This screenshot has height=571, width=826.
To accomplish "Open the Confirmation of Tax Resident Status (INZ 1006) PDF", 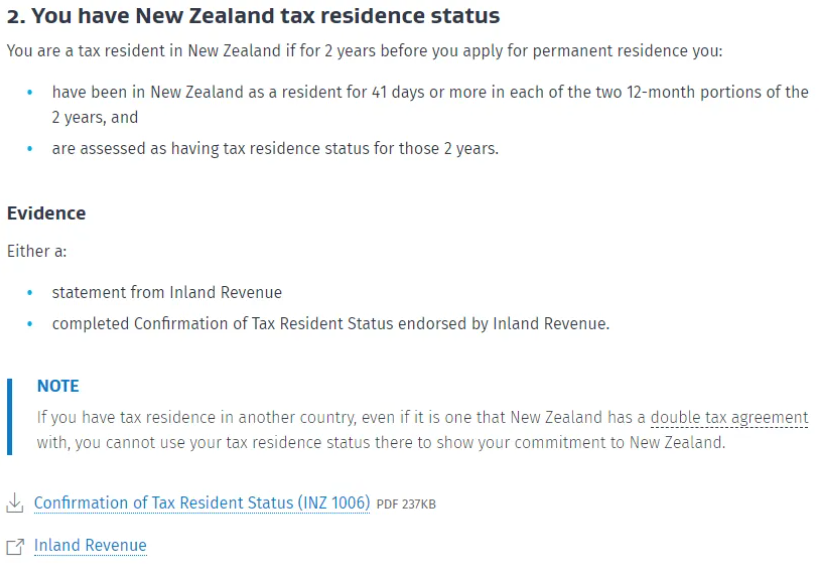I will [202, 503].
